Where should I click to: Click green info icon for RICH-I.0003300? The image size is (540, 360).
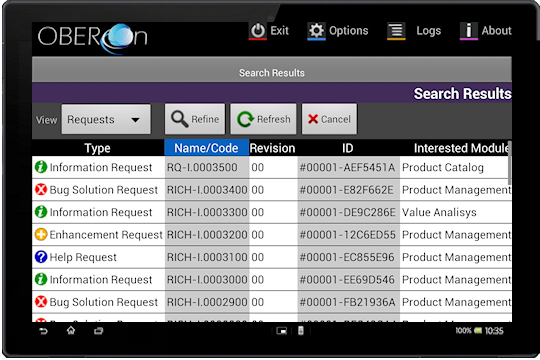pyautogui.click(x=41, y=212)
